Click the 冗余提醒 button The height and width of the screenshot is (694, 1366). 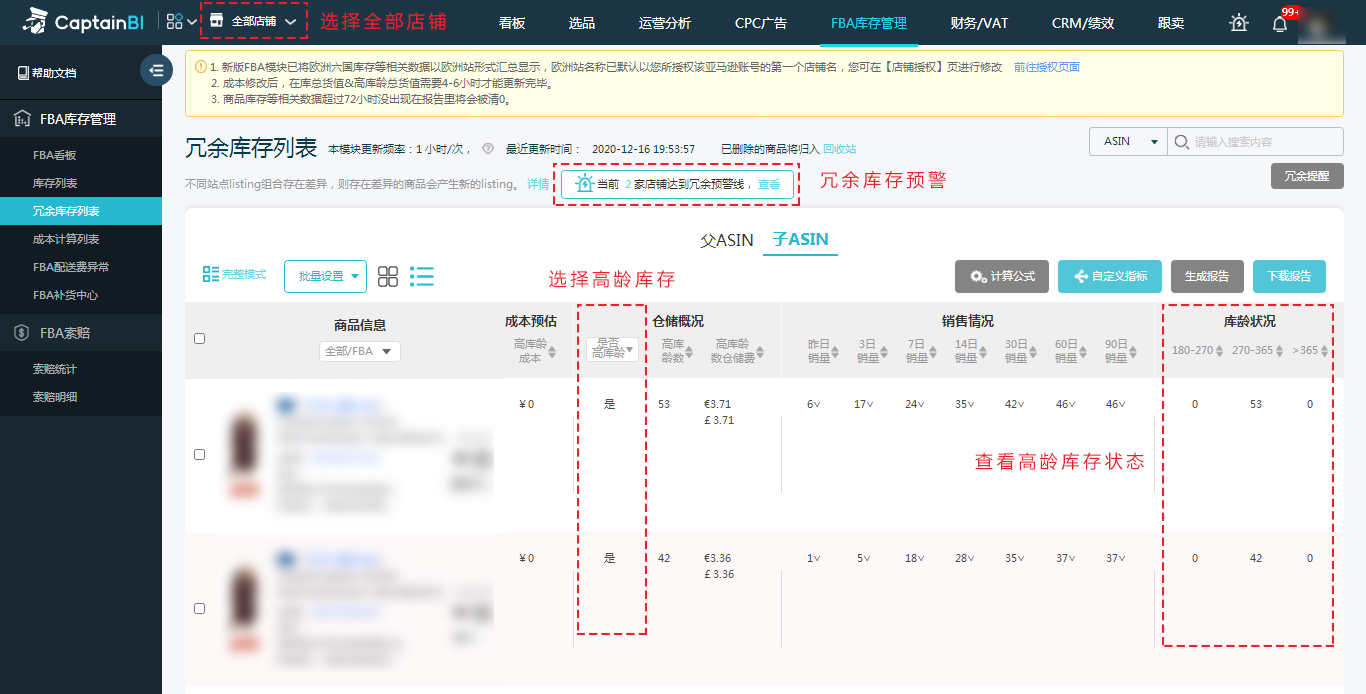coord(1307,176)
